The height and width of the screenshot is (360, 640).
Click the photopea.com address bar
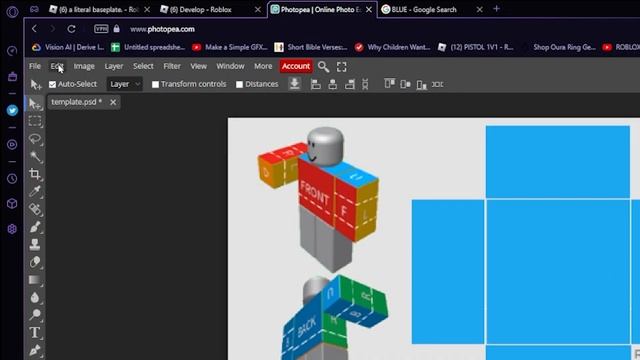point(162,29)
